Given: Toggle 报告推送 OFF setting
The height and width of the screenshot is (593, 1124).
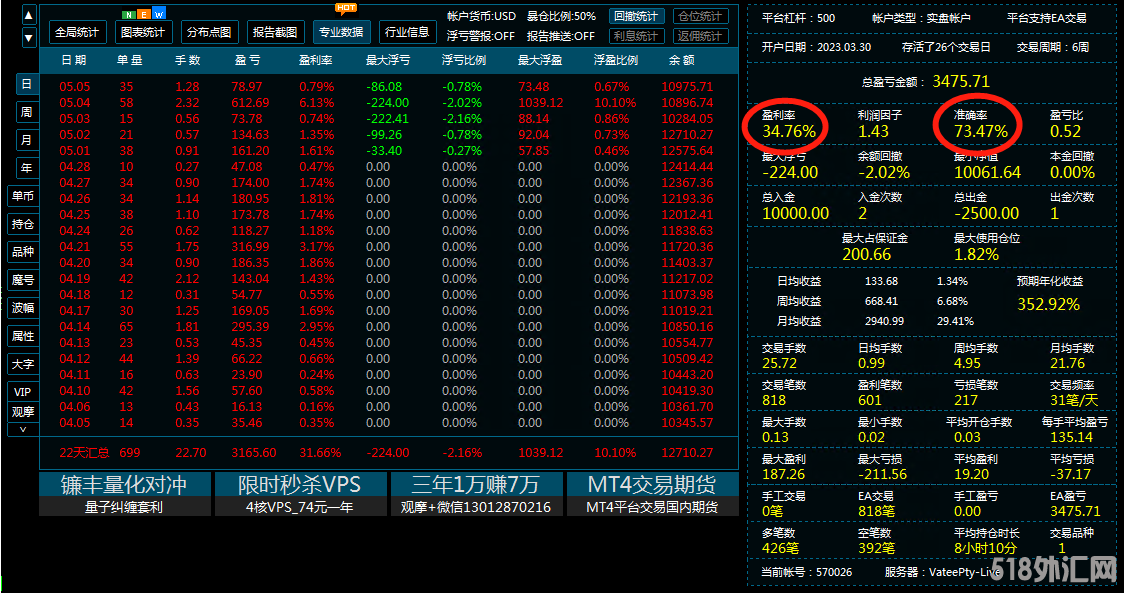Looking at the screenshot, I should [x=561, y=36].
